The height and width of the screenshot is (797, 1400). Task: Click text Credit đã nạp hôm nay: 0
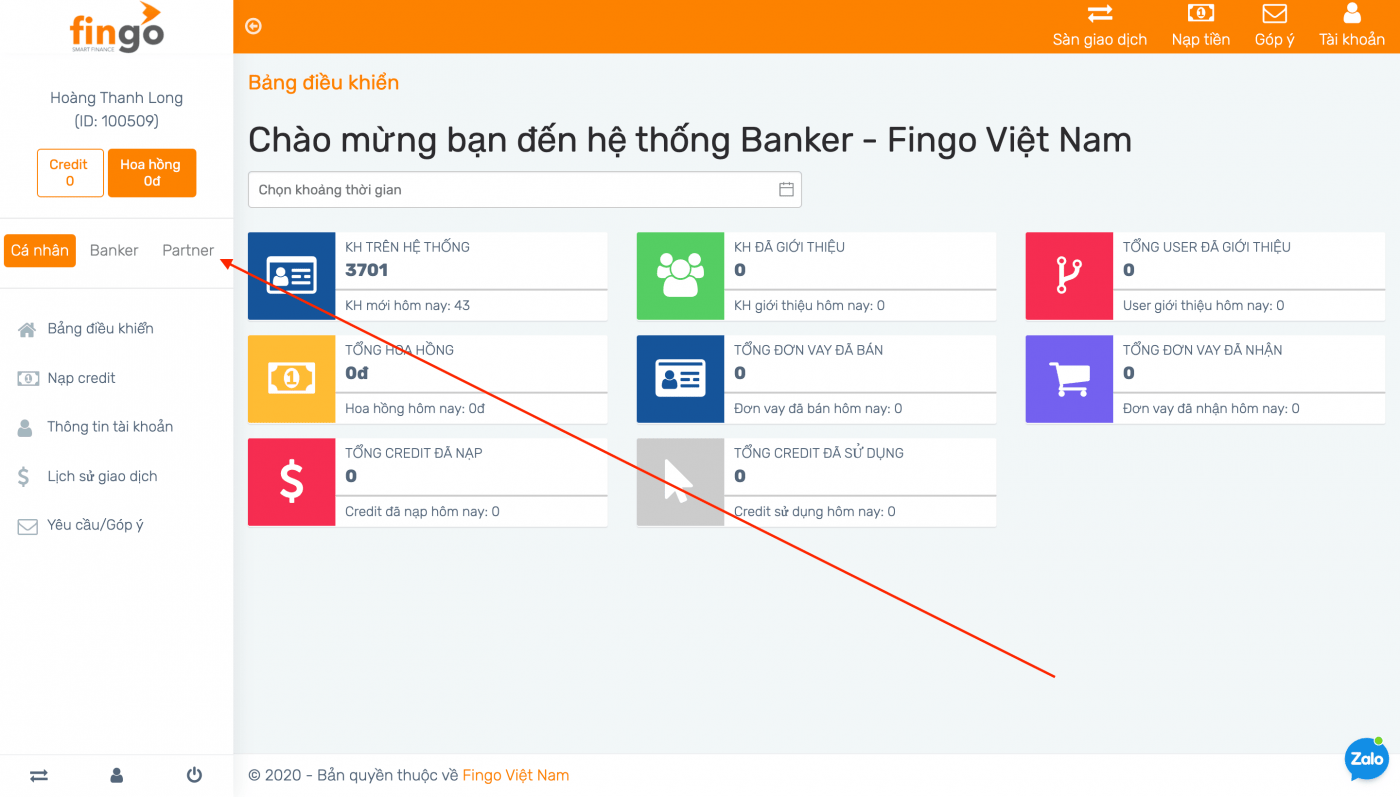pos(422,511)
